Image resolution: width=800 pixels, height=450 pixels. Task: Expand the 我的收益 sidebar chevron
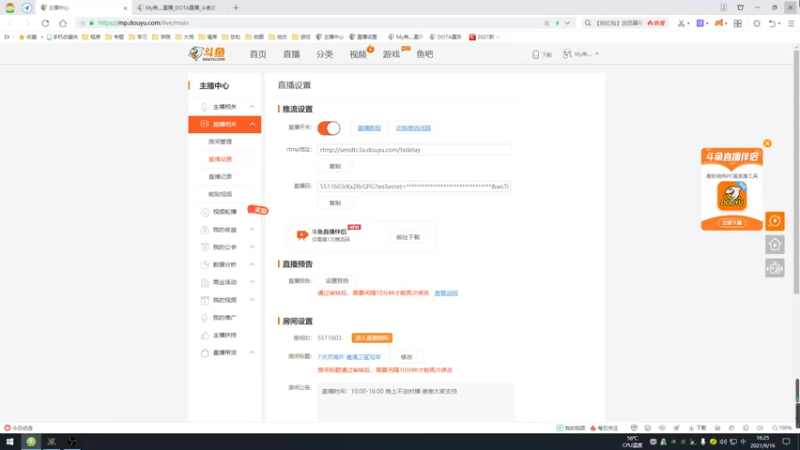coord(252,230)
